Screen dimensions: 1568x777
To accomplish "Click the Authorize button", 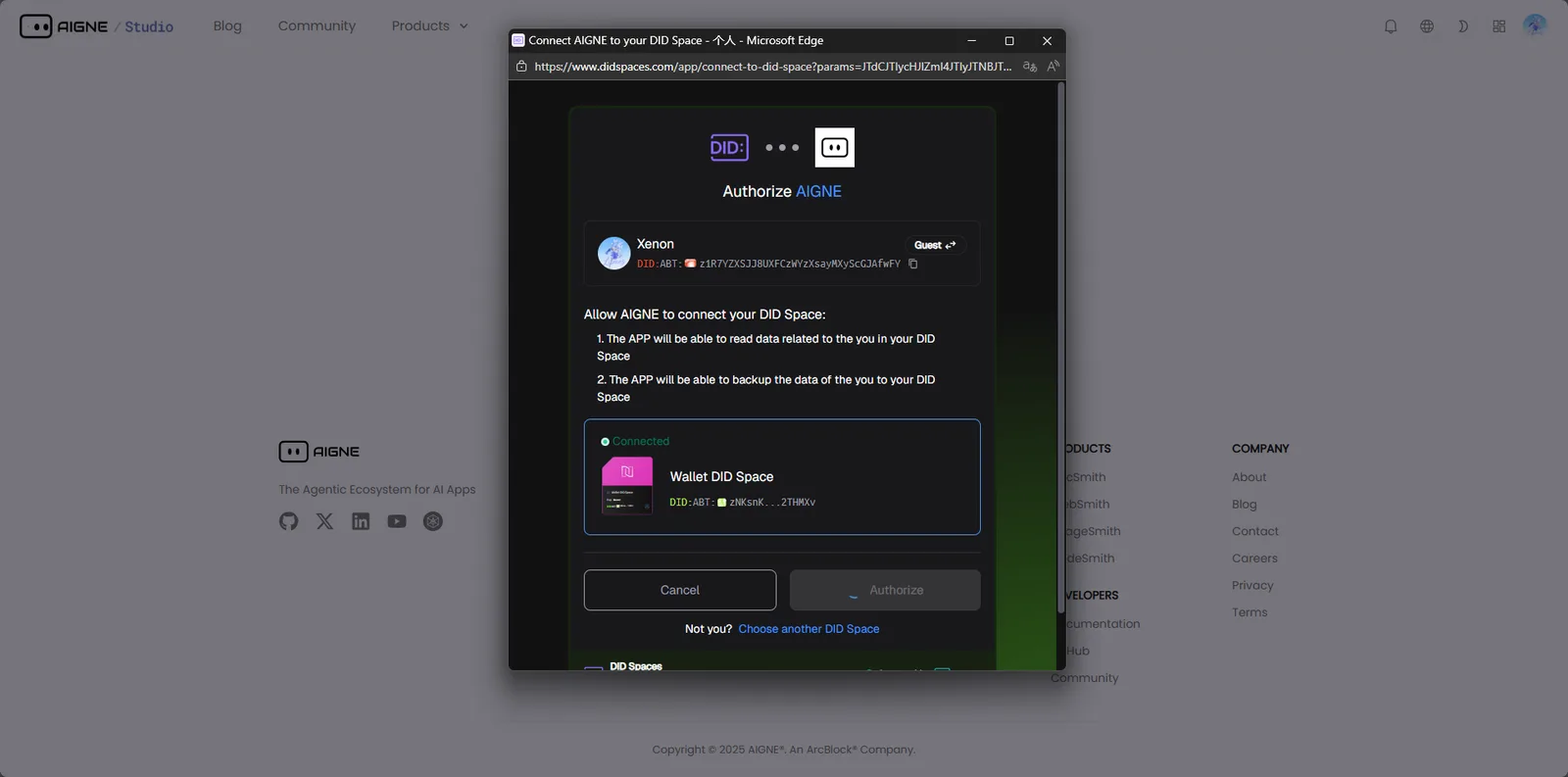I will pyautogui.click(x=885, y=590).
